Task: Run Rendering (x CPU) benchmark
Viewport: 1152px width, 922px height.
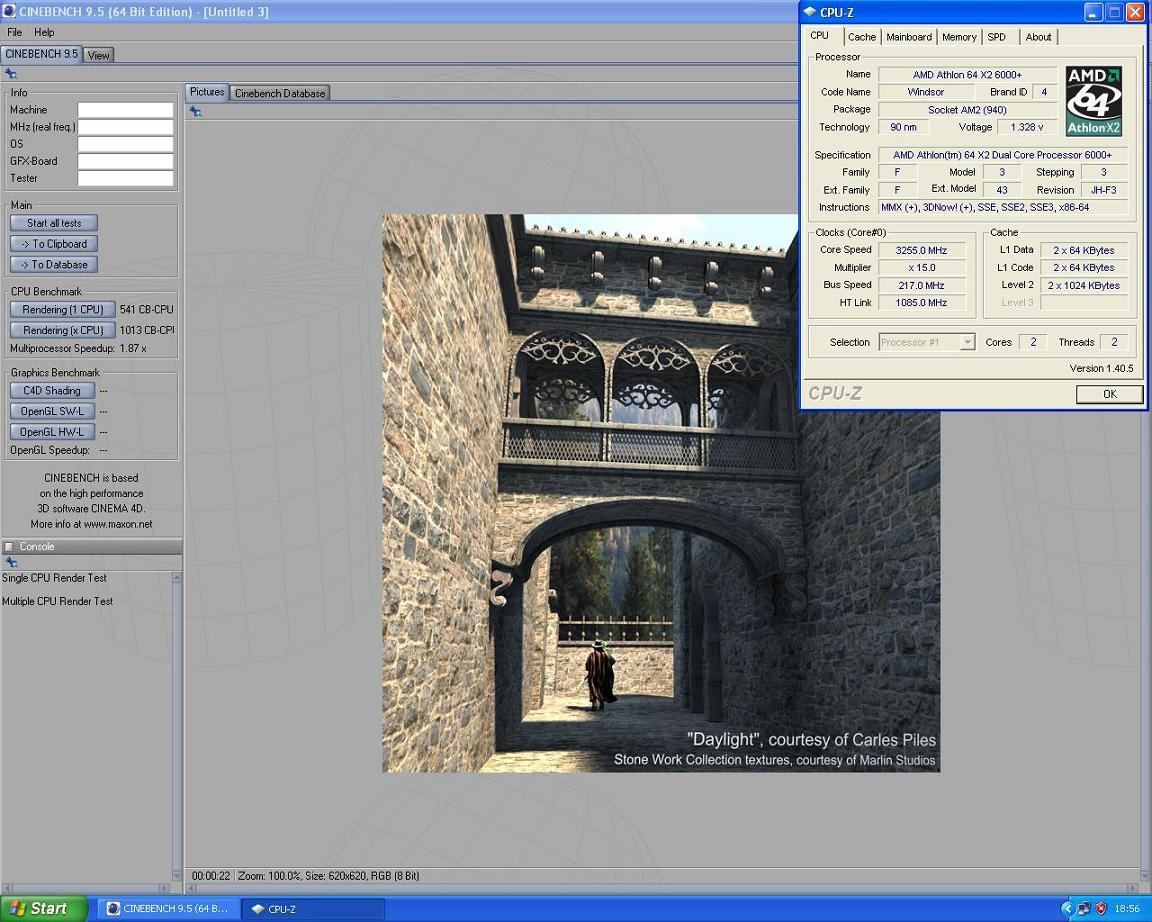Action: coord(62,330)
